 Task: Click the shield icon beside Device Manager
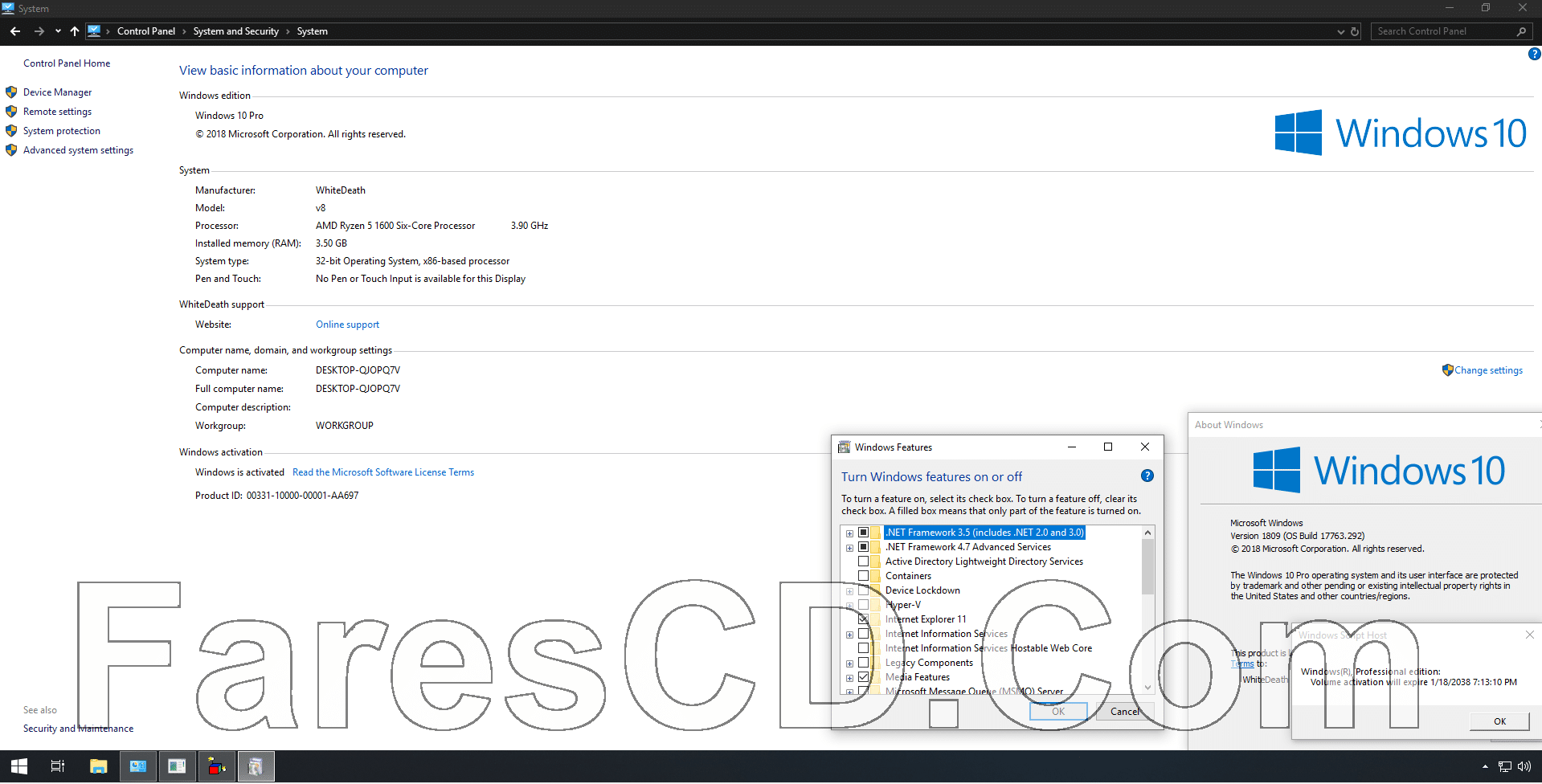(11, 92)
